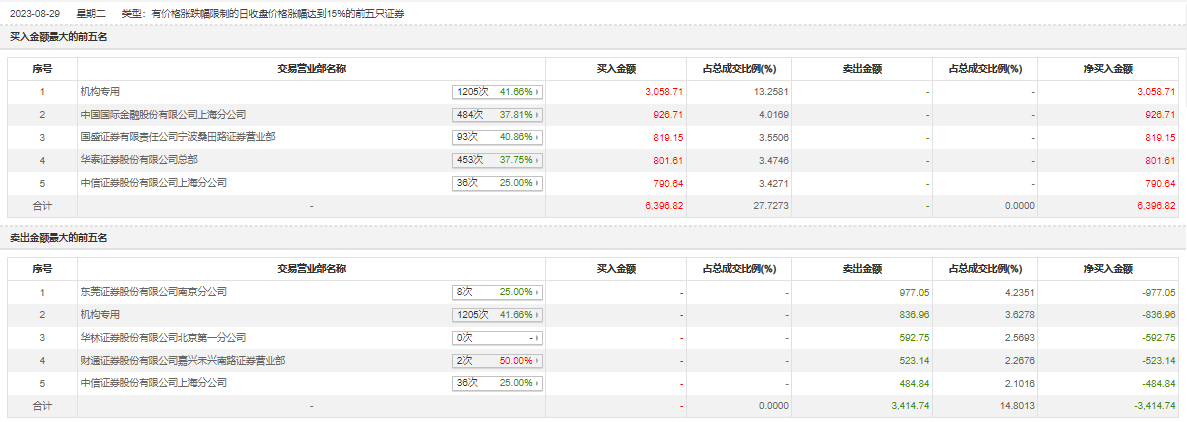Click 机构专用 in the top sellers table

(100, 315)
